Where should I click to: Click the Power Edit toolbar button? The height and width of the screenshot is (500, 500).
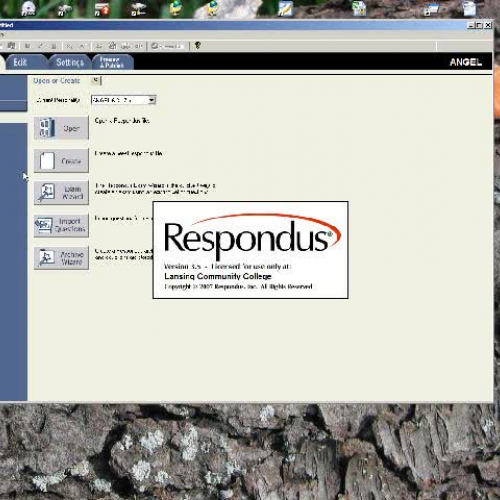(167, 46)
